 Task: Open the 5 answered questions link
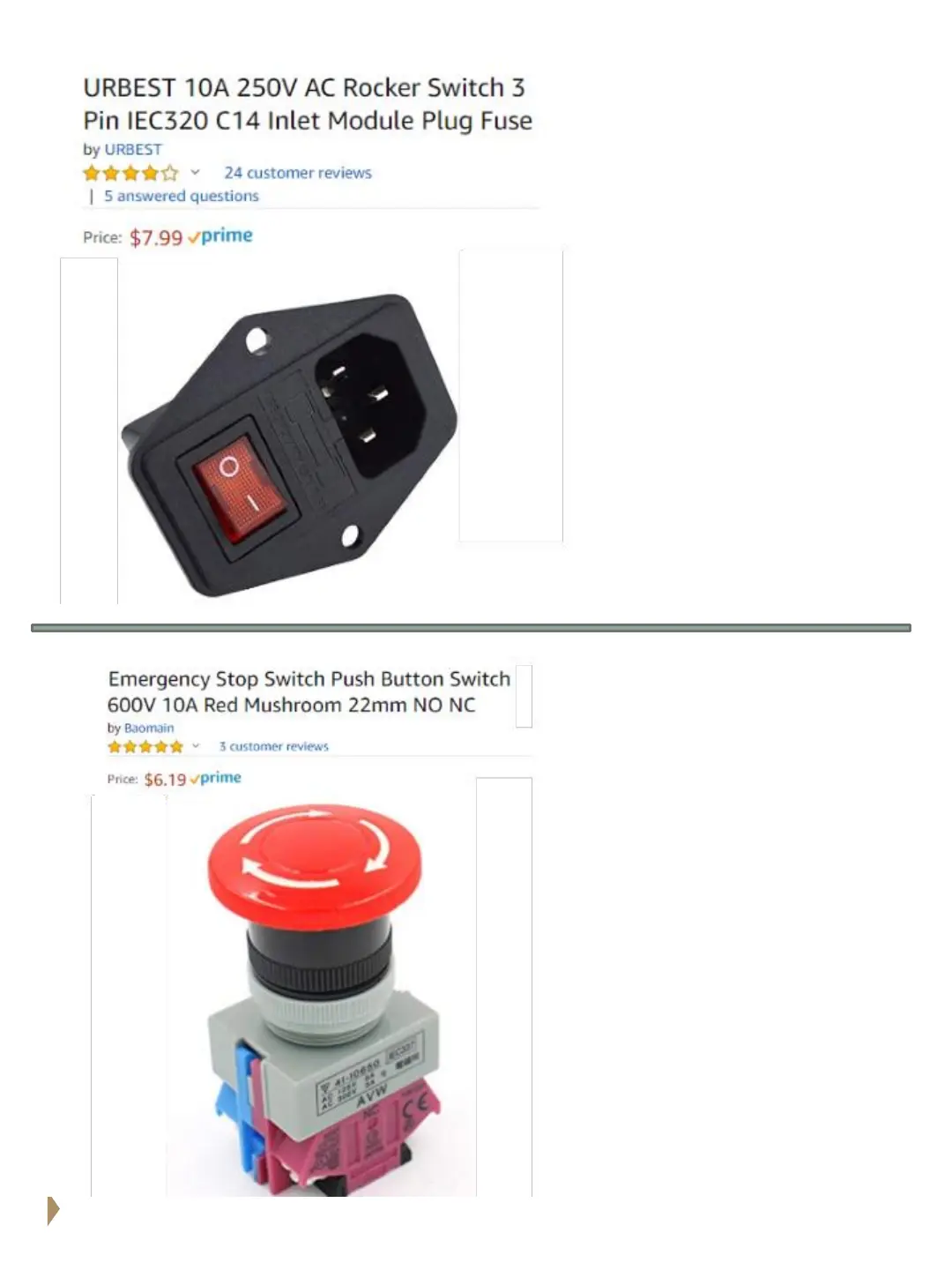[182, 196]
